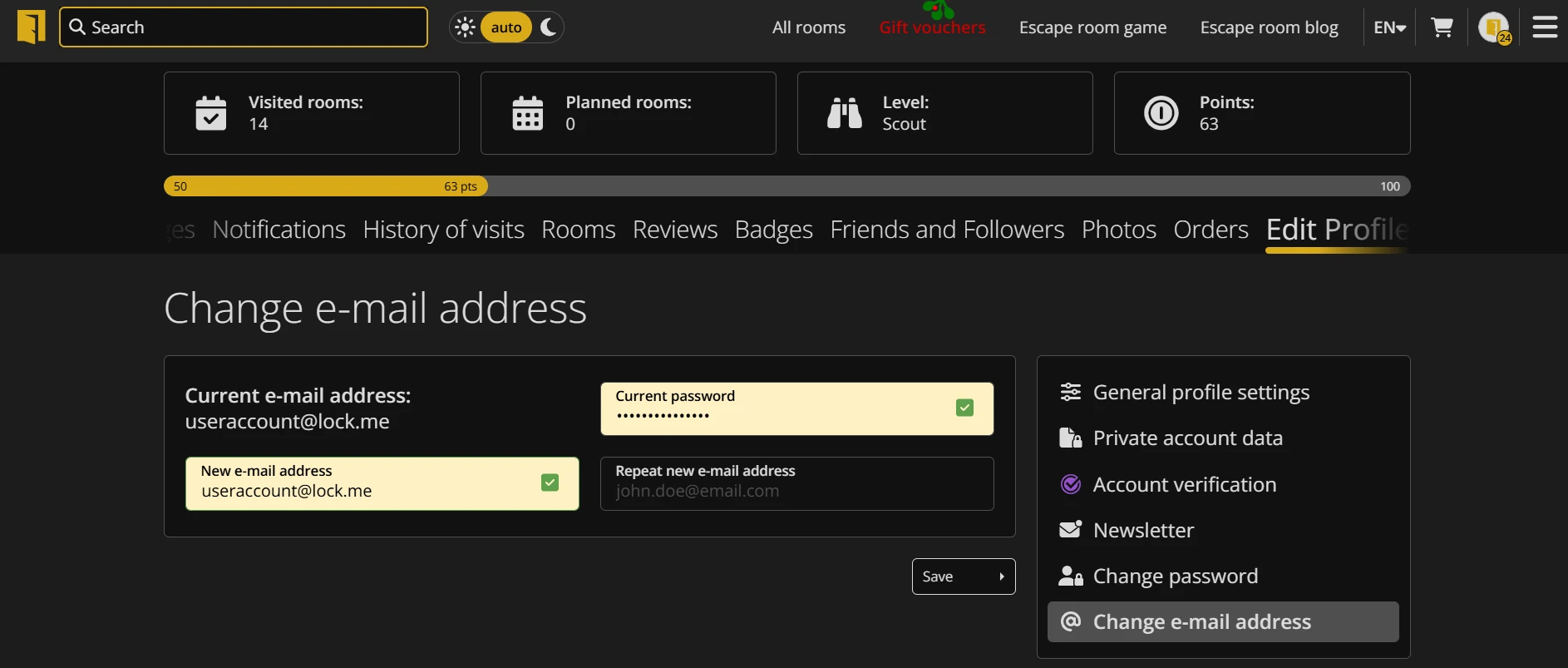Click the Level binoculars icon
Image resolution: width=1568 pixels, height=668 pixels.
845,113
